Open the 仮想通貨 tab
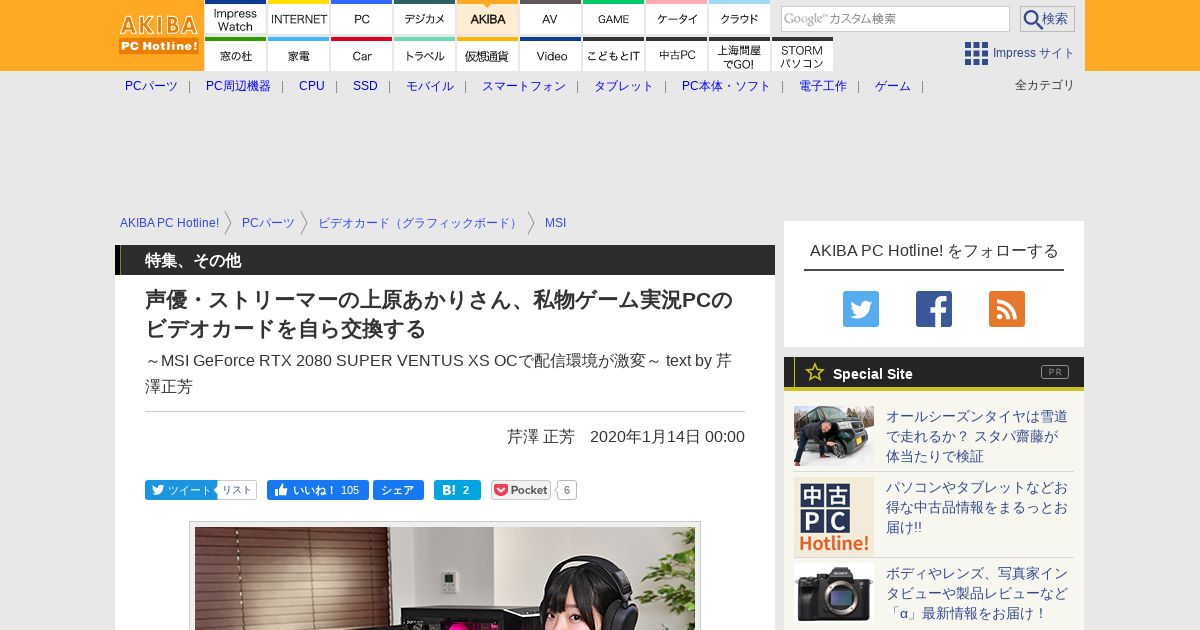 coord(488,54)
